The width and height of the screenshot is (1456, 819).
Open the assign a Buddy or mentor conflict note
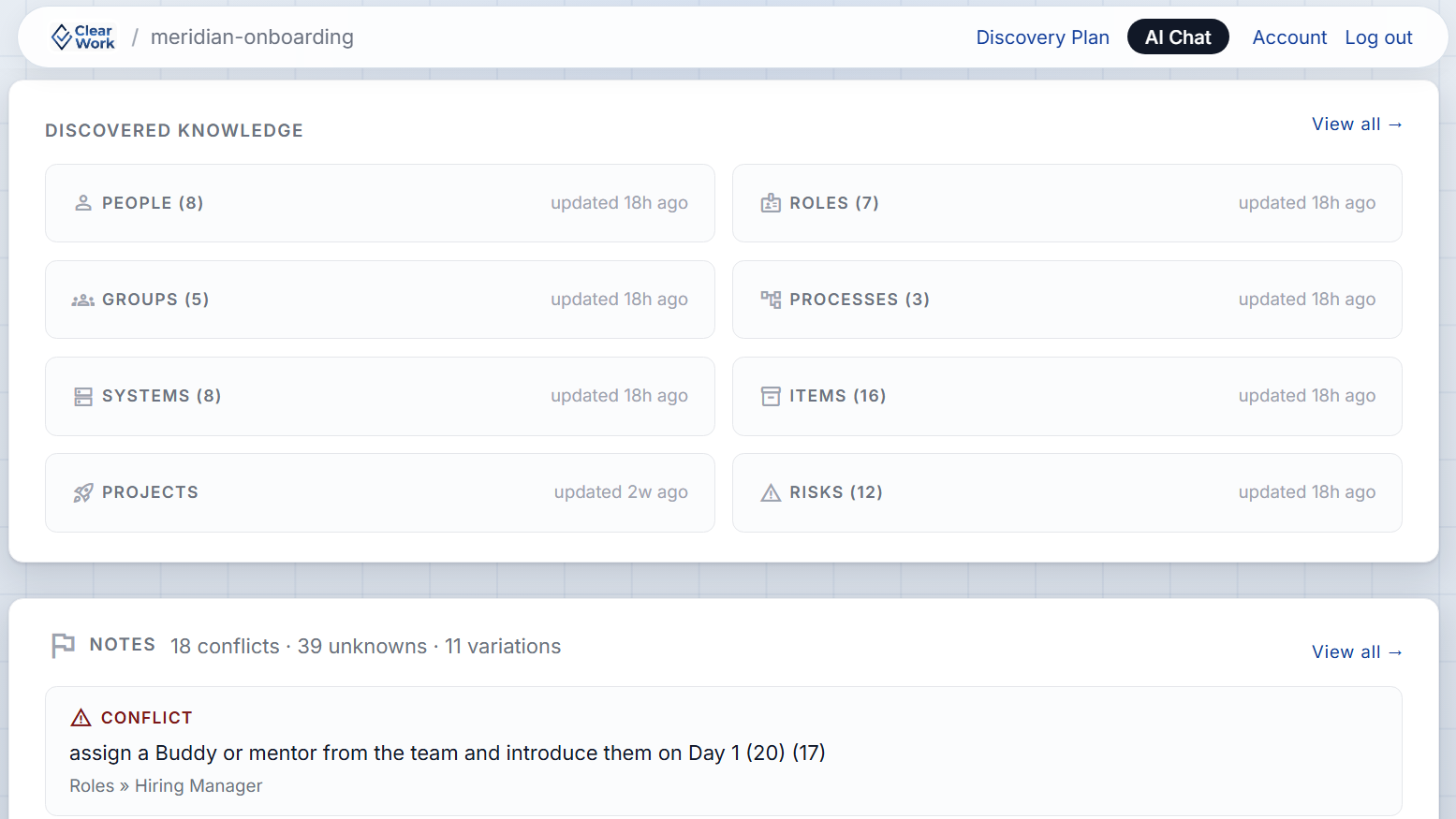723,752
